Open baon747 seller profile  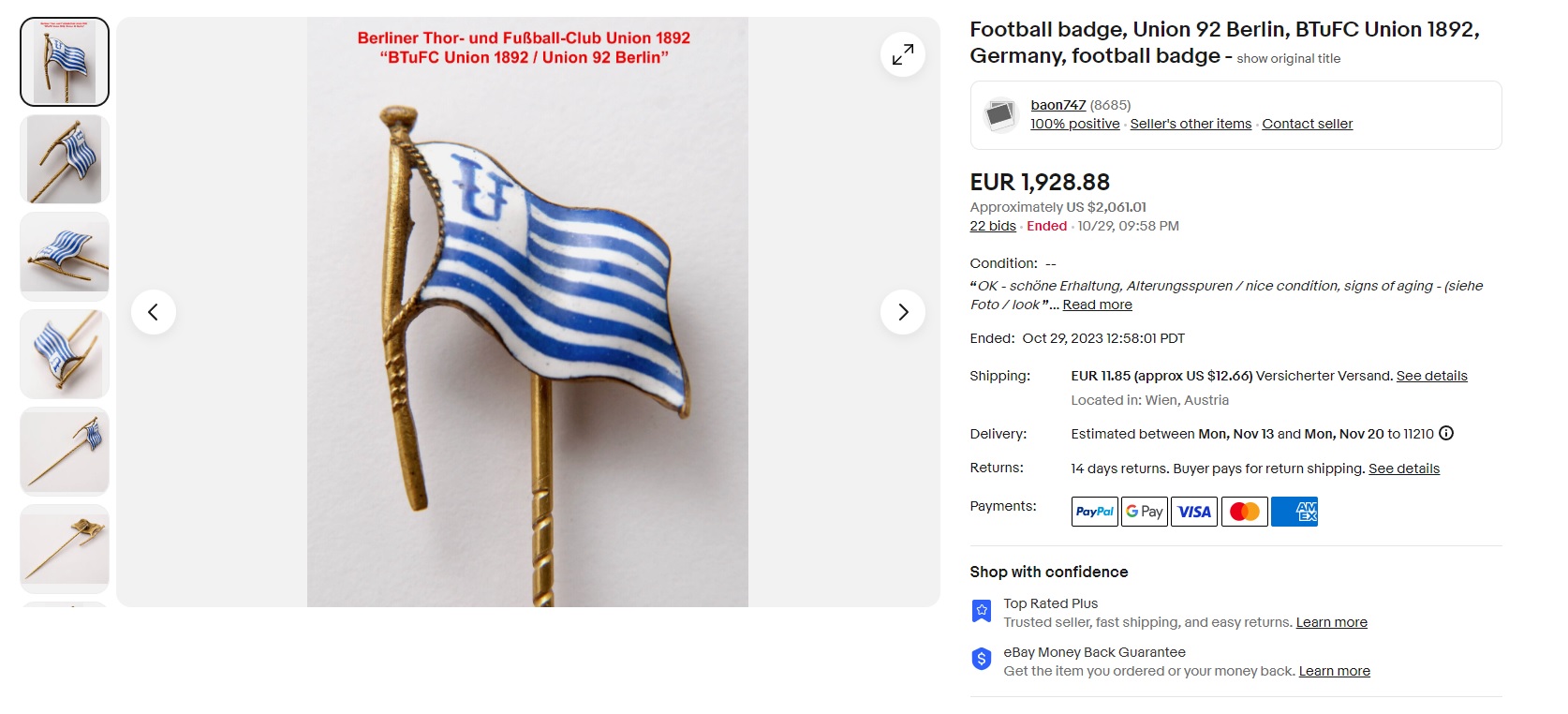click(1058, 105)
